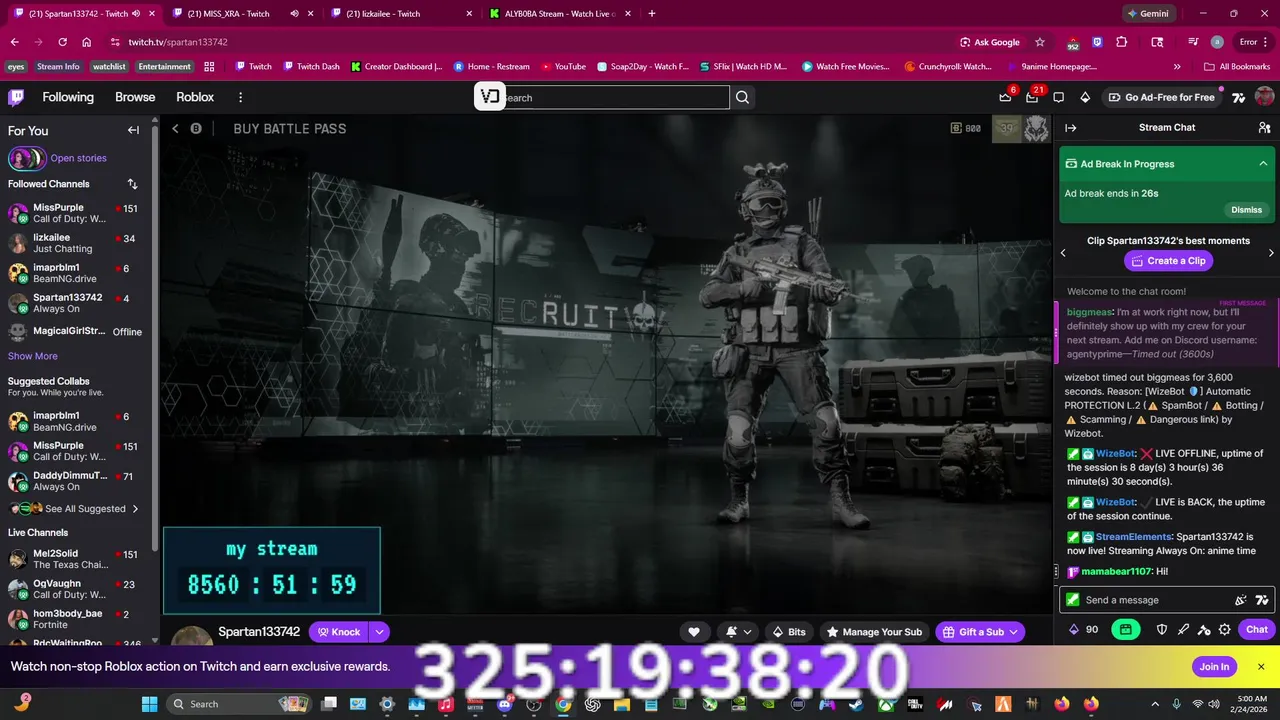The image size is (1280, 720).
Task: Bookmark this page with the star icon
Action: (1040, 42)
